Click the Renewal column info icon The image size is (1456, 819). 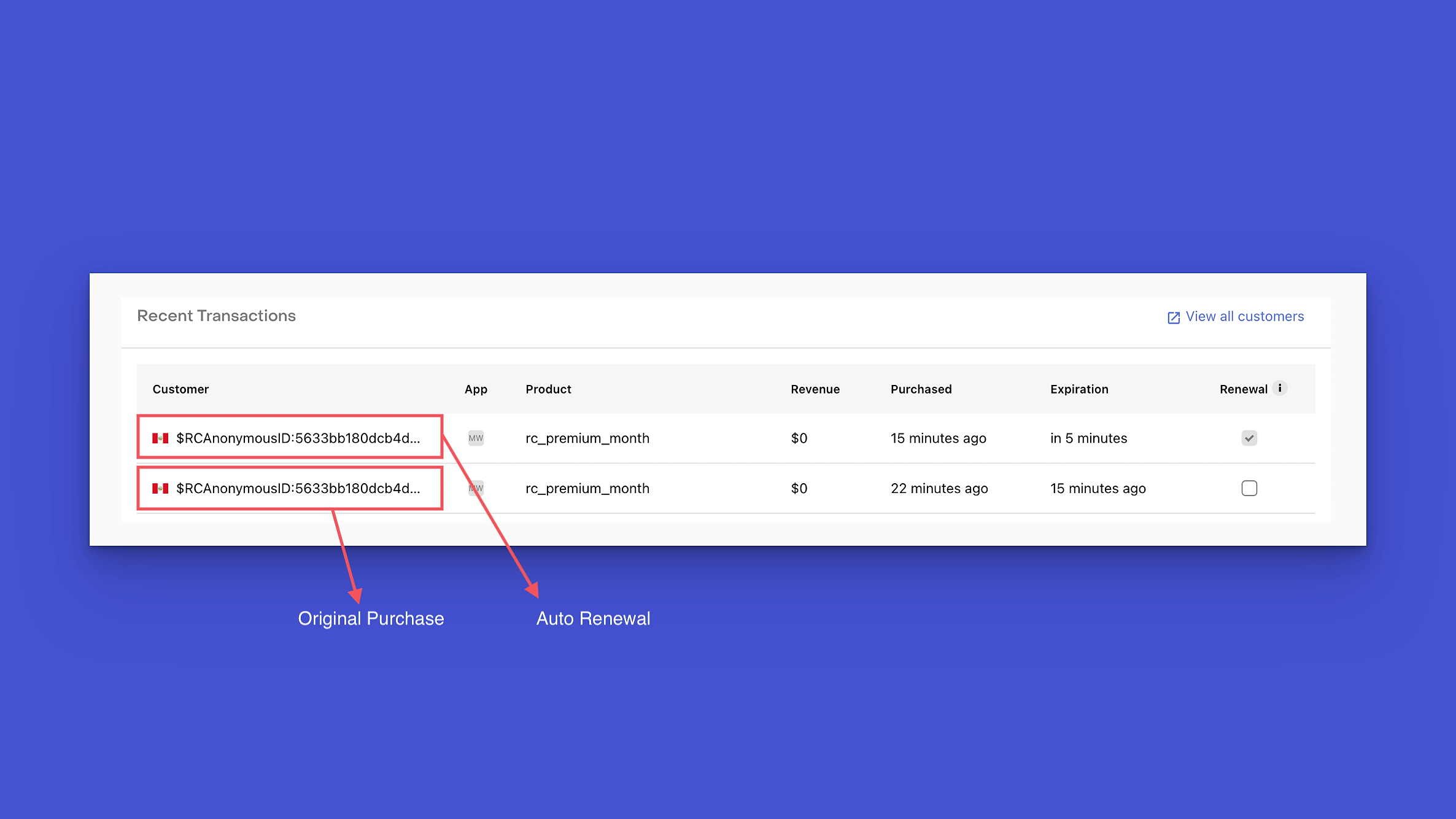[1280, 388]
